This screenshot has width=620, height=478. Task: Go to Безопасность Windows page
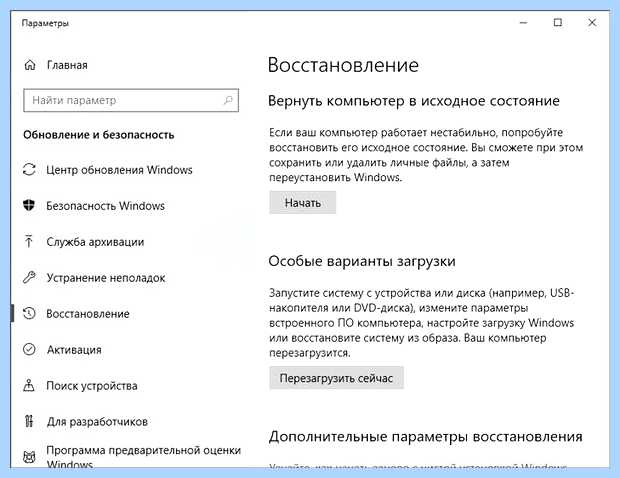point(106,206)
